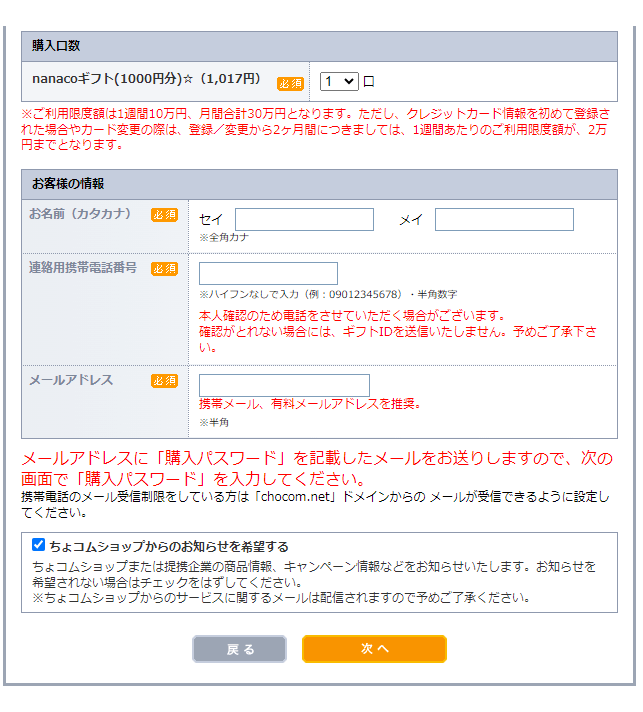Click the nanacoギフト(1000円分) product label

point(146,79)
